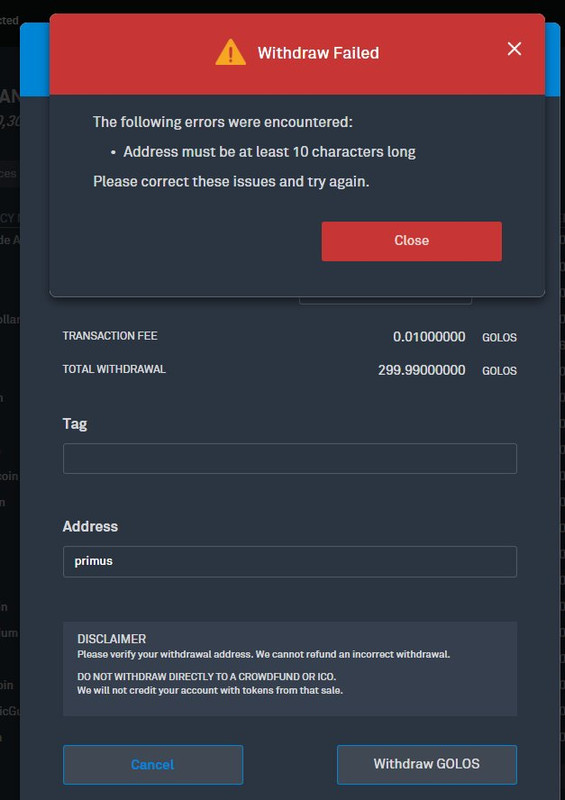The height and width of the screenshot is (800, 565).
Task: Click the red Close button
Action: click(x=411, y=241)
